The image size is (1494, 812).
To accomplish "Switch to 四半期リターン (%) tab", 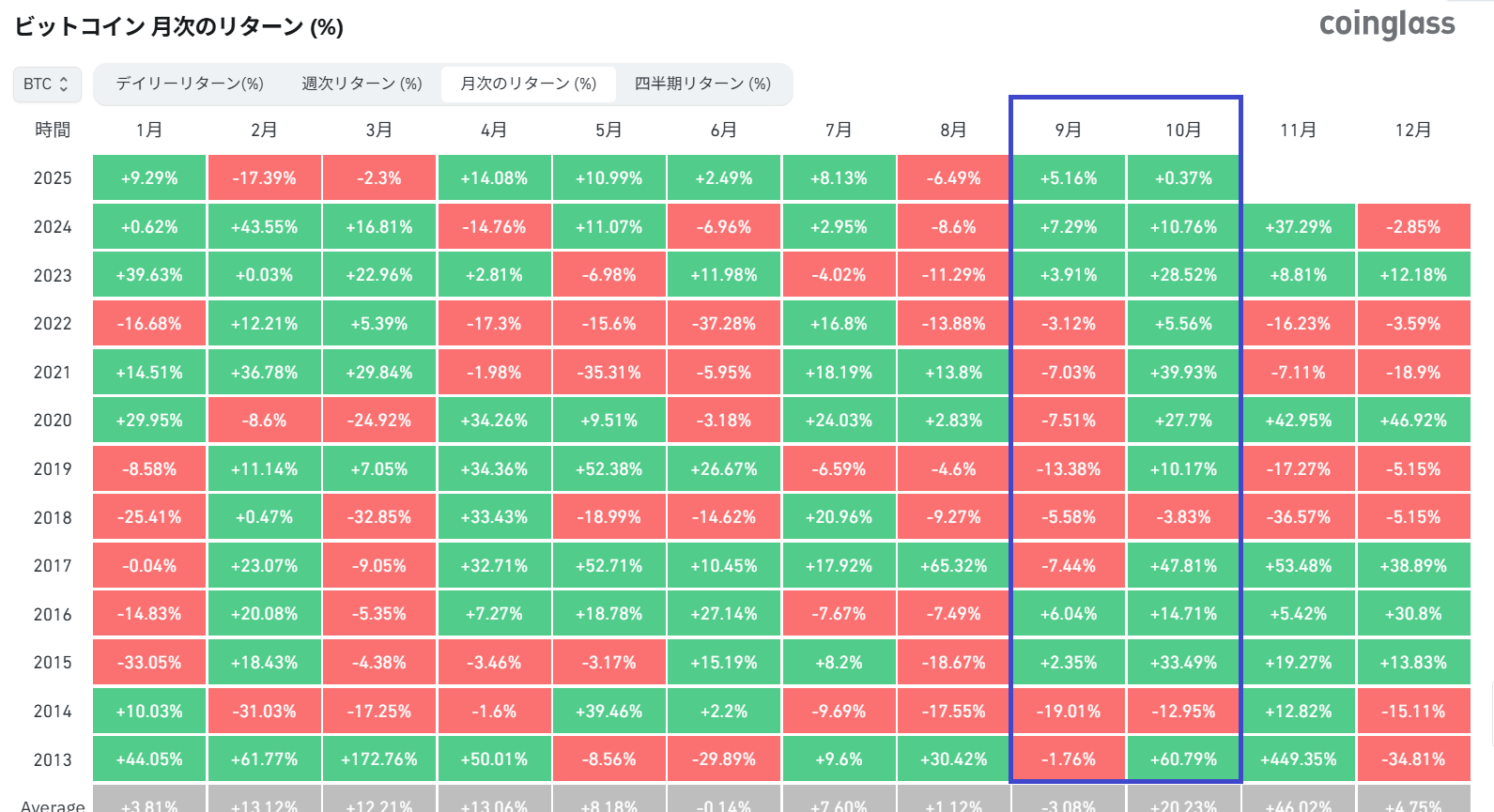I will click(x=702, y=84).
